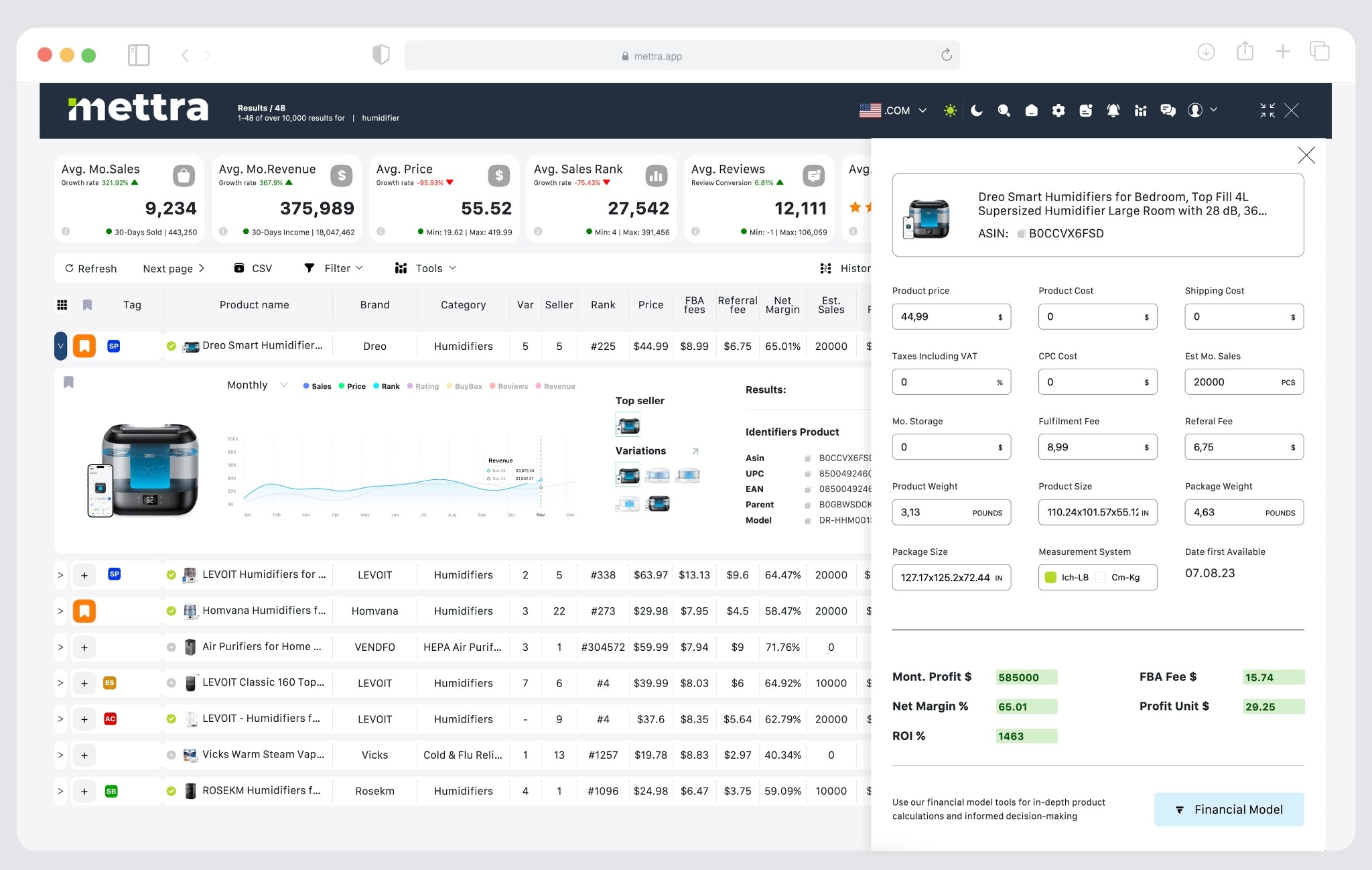Click the grid view icon in table header
This screenshot has width=1372, height=870.
[62, 305]
